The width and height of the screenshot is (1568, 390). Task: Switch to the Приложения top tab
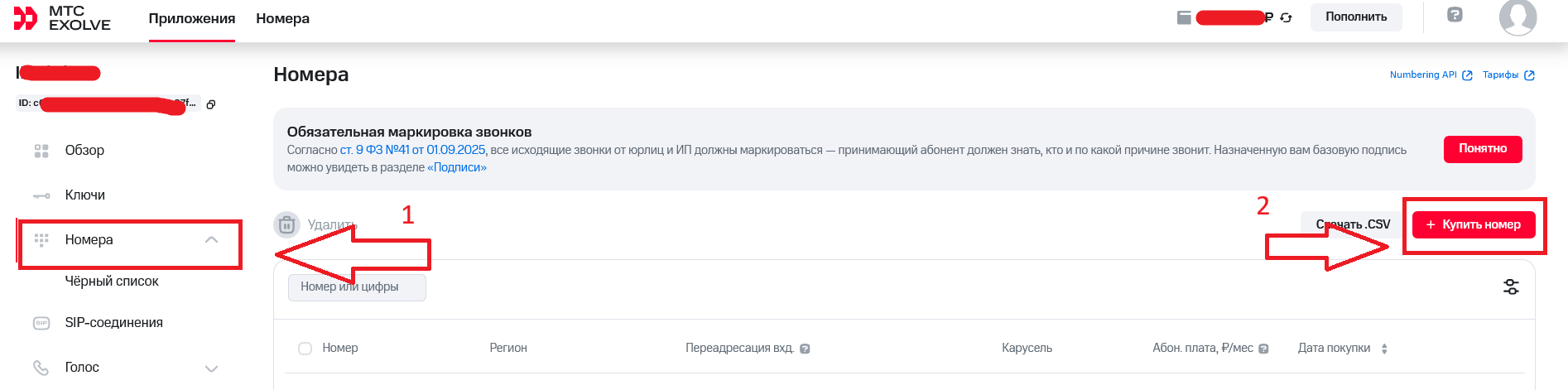pyautogui.click(x=192, y=18)
